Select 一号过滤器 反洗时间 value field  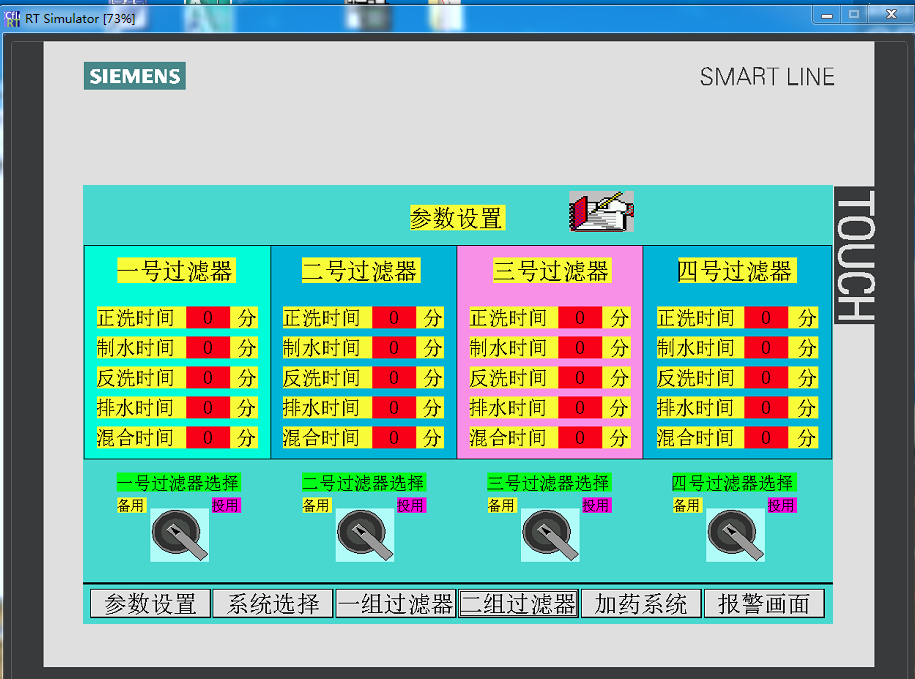coord(208,377)
